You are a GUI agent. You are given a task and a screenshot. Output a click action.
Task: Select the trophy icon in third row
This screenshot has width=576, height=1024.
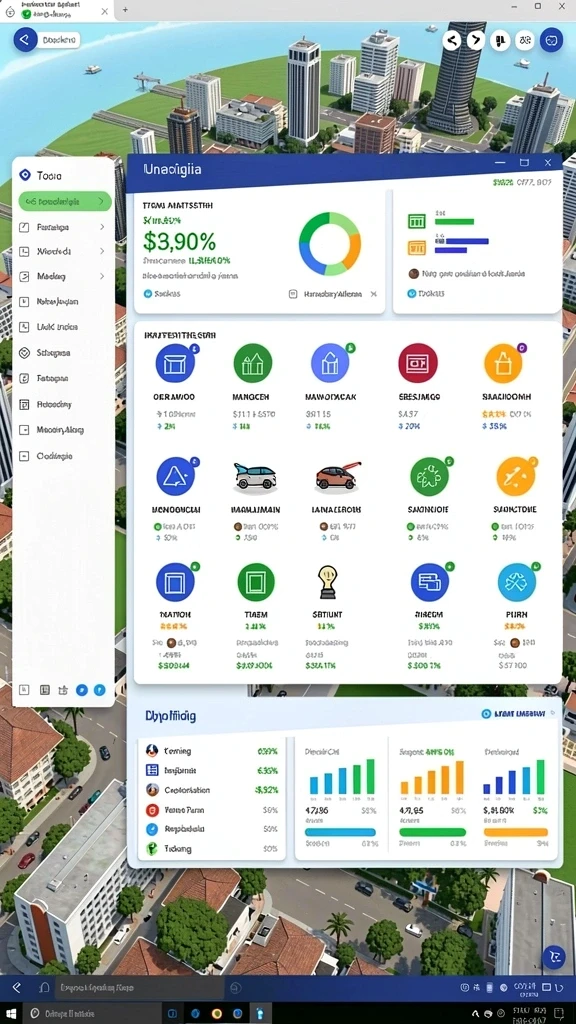327,582
